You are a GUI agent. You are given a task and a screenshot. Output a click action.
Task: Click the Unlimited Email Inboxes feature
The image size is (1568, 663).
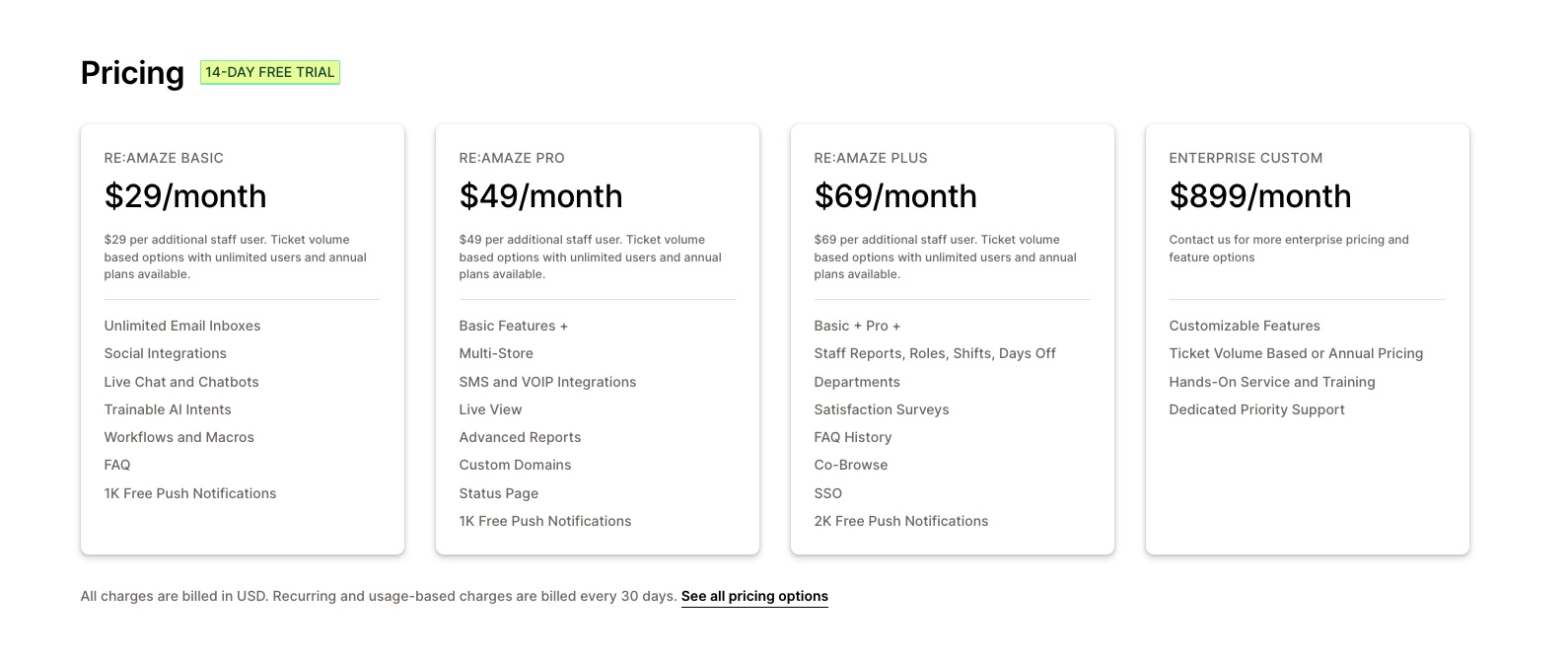[x=182, y=326]
